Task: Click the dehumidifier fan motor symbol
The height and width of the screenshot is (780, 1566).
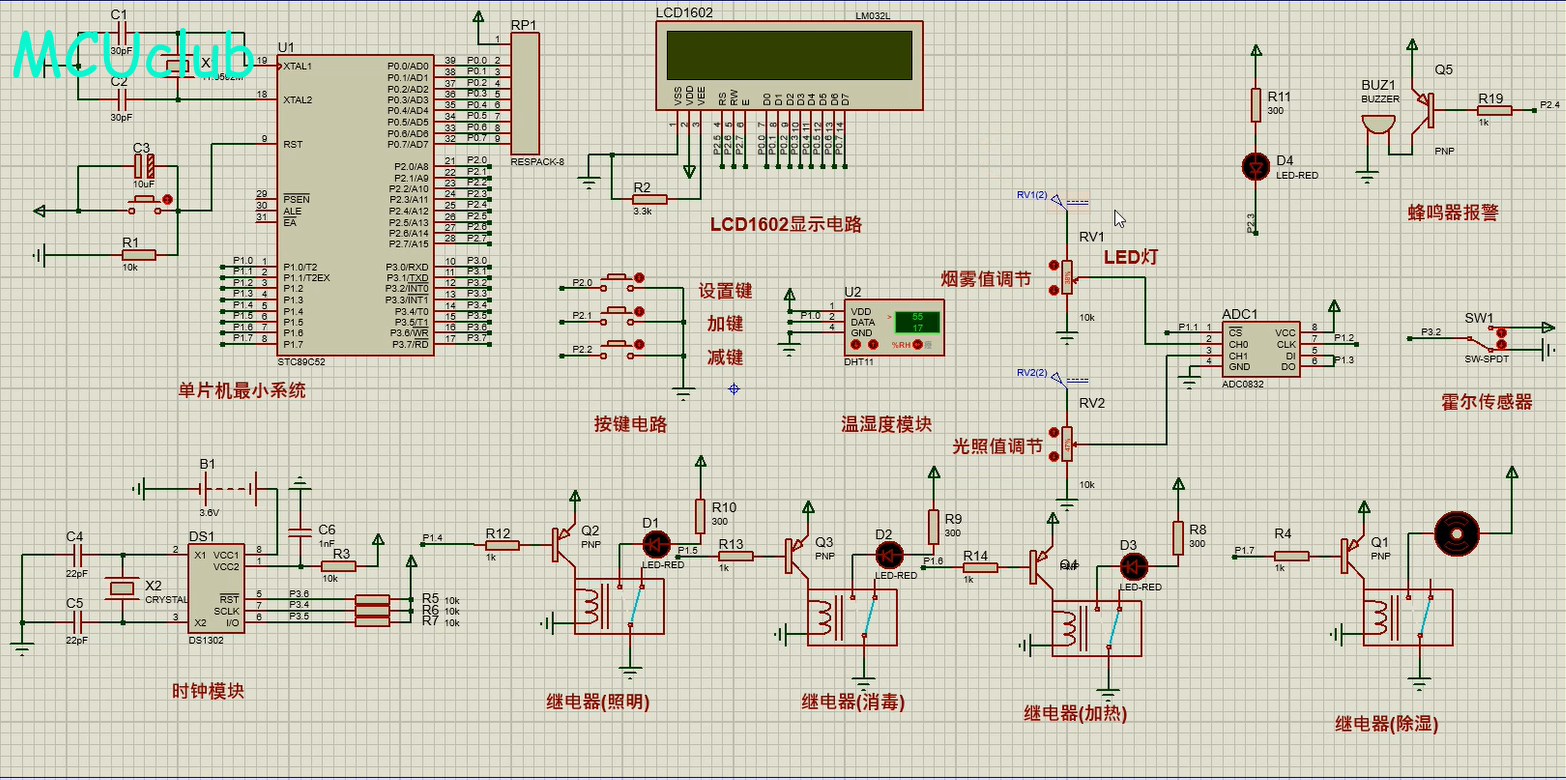Action: tap(1455, 534)
